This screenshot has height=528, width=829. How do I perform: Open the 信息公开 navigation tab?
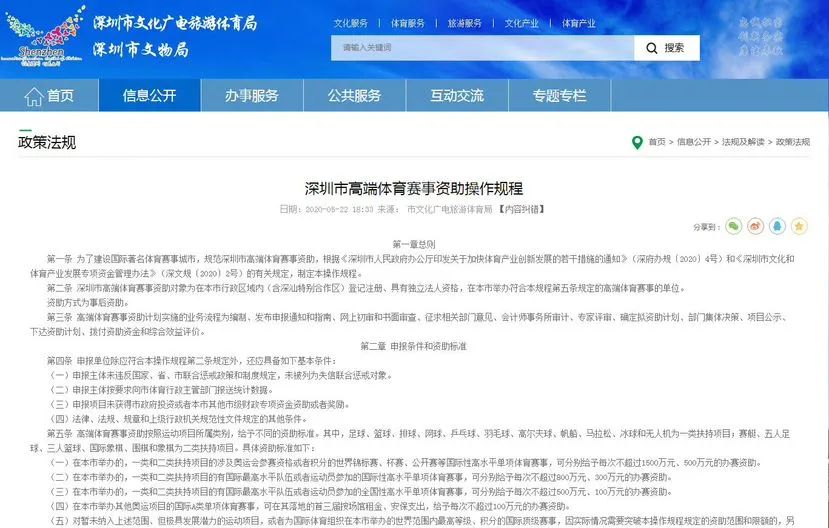click(149, 96)
